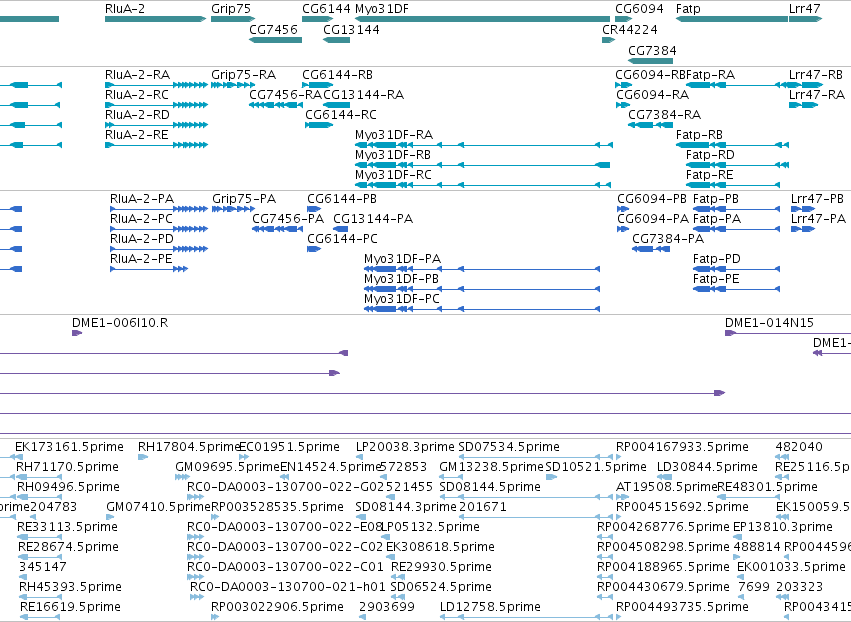
Task: Select EST RH45393.5prime label
Action: 70,587
